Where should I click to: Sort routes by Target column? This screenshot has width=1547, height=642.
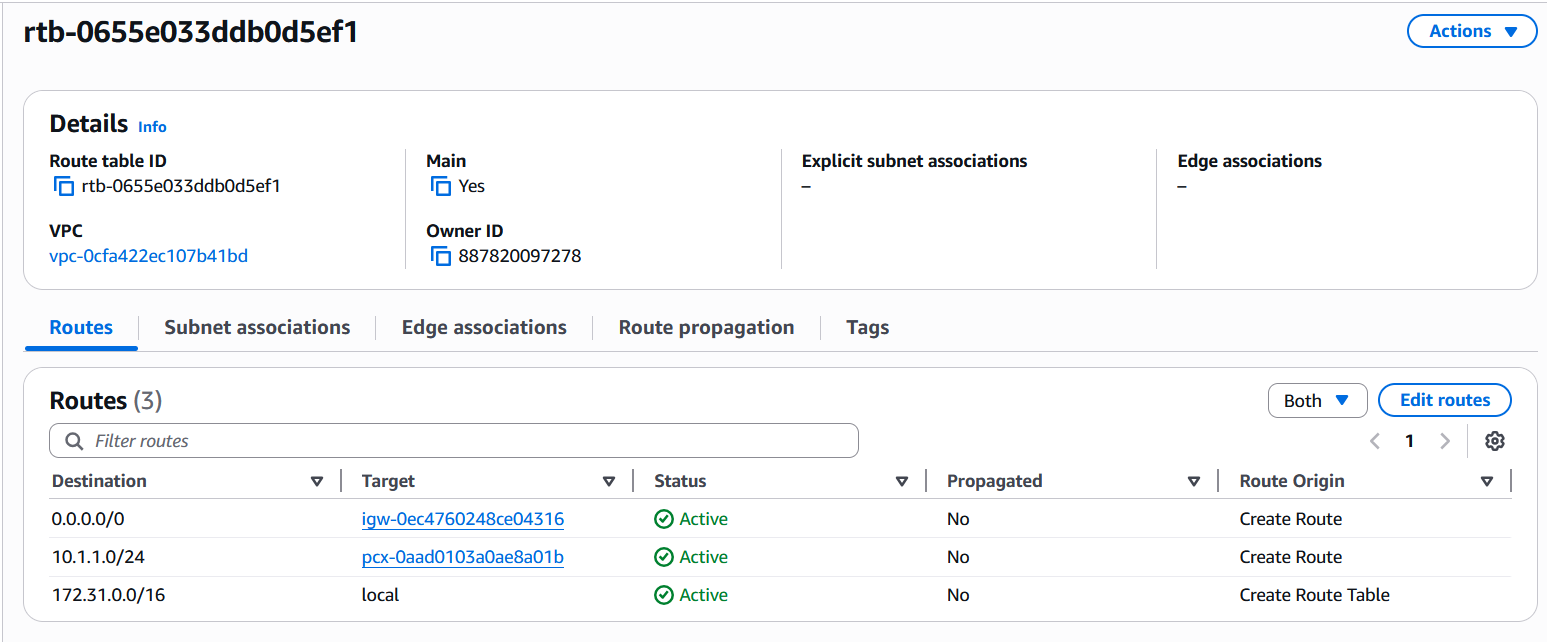[609, 481]
